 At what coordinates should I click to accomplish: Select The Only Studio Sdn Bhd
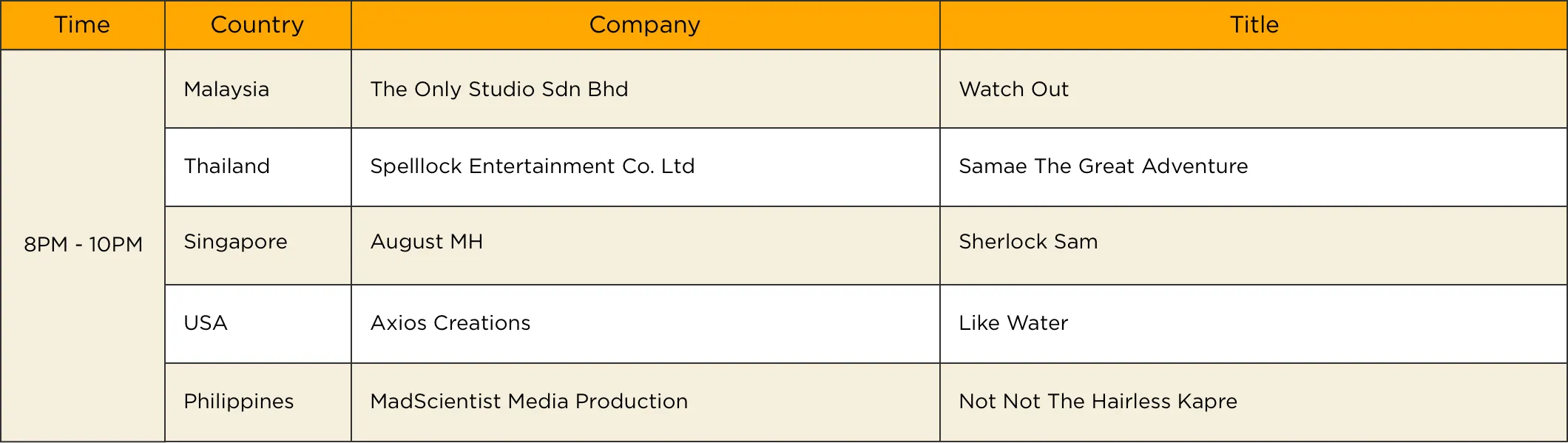(x=499, y=89)
